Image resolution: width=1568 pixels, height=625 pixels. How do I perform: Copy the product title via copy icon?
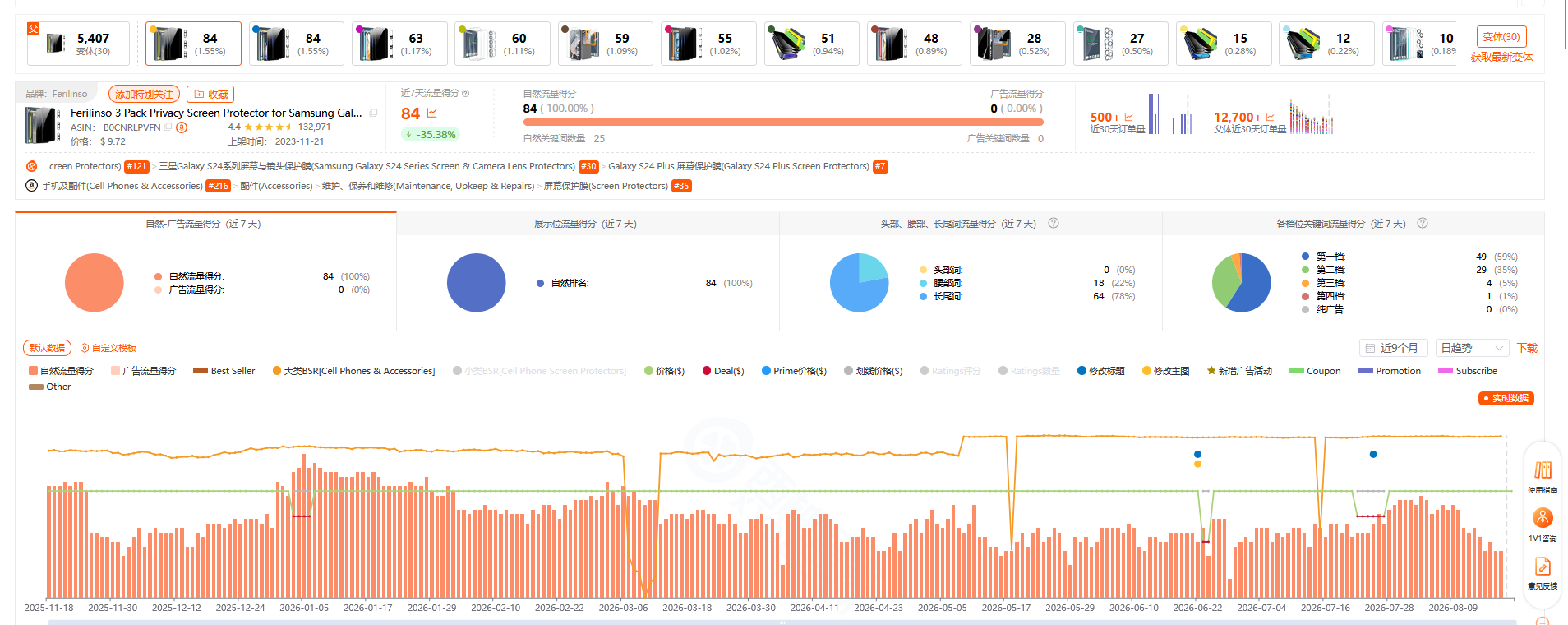[373, 113]
